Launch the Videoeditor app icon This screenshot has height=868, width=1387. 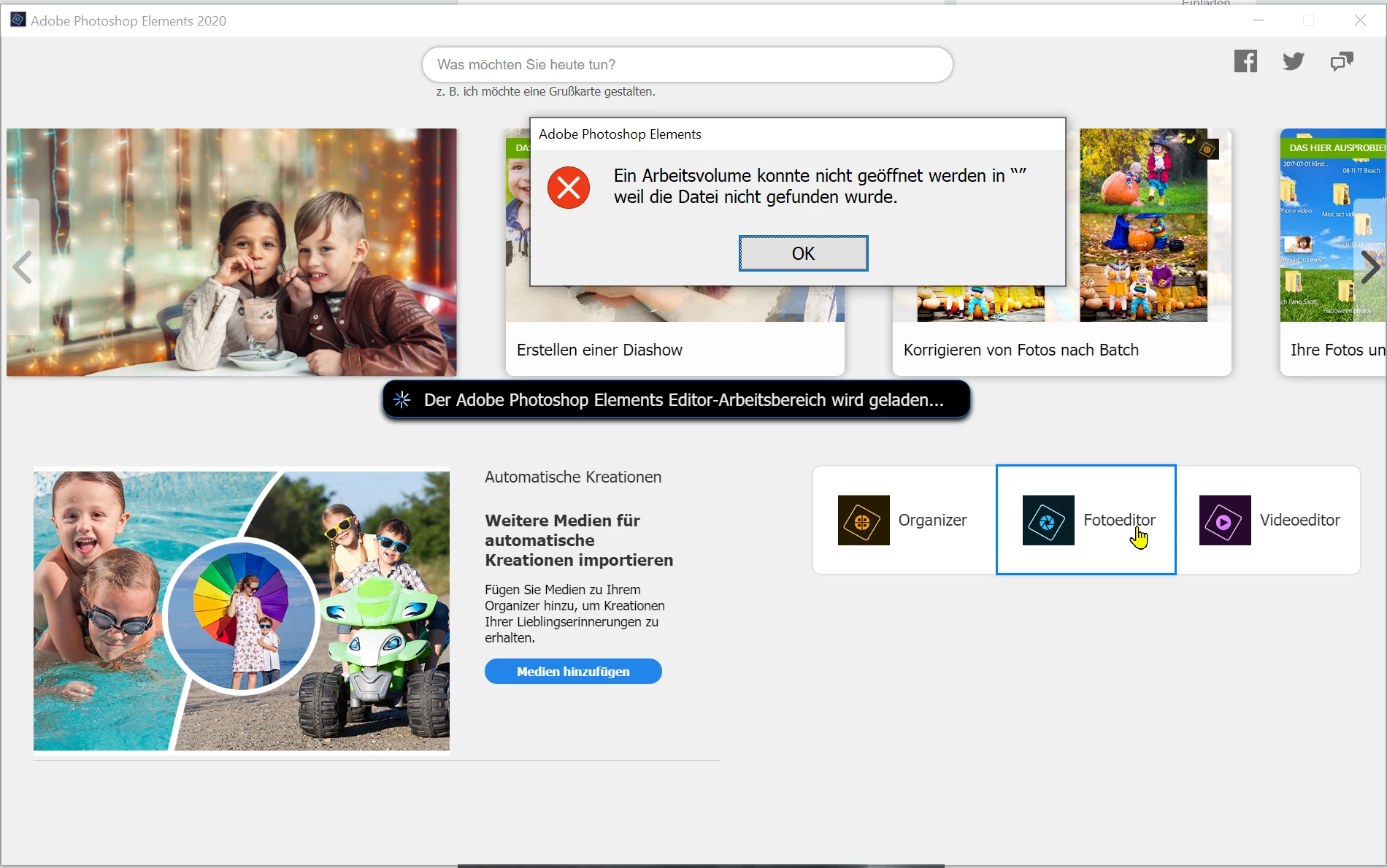click(x=1225, y=521)
